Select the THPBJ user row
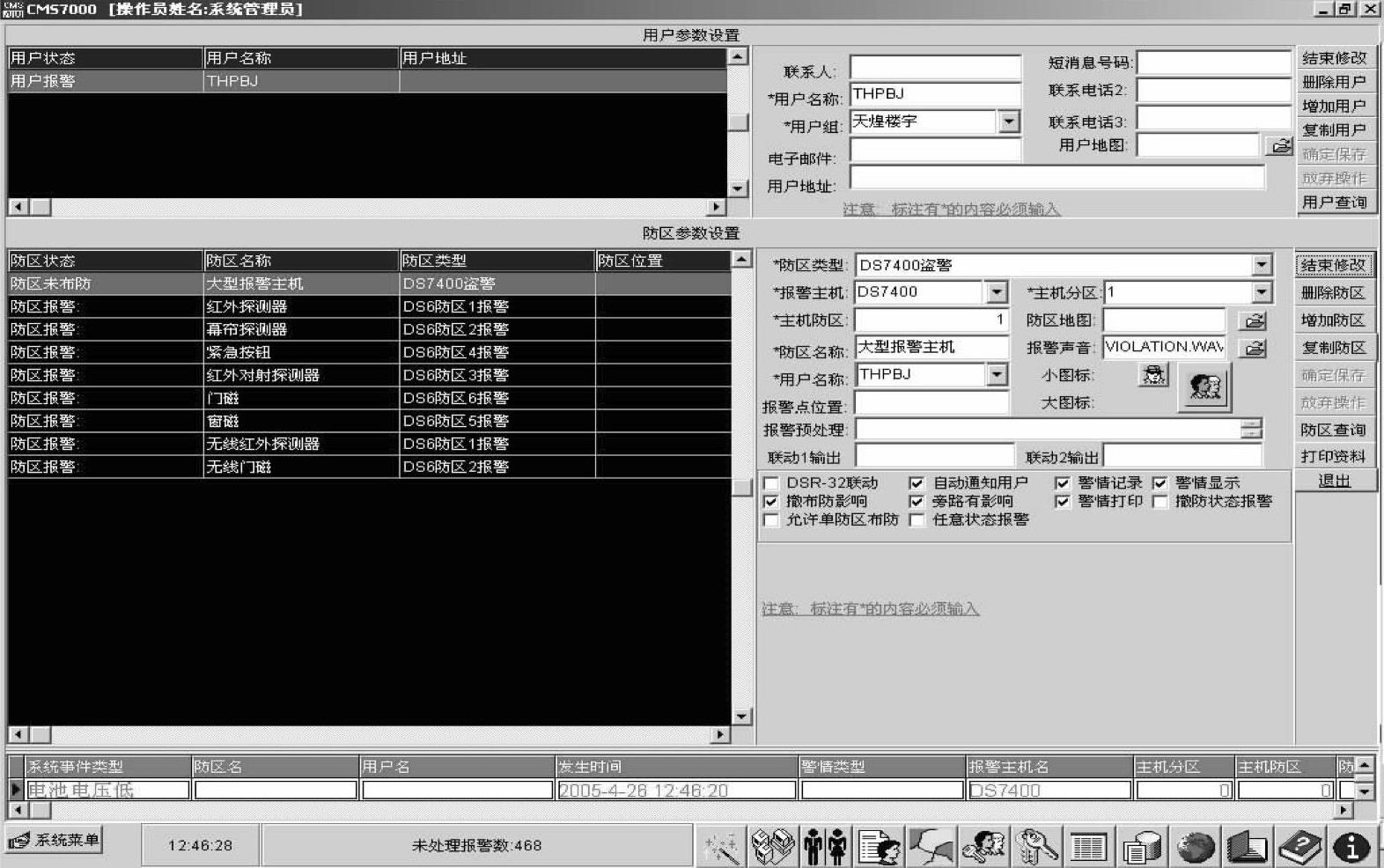Screen dimensions: 1384x868 [x=368, y=81]
